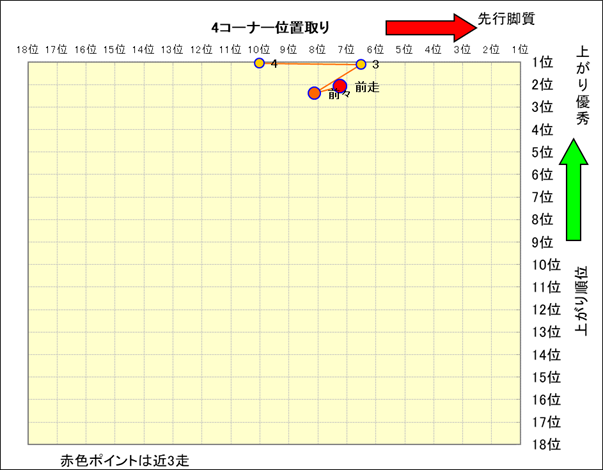Click the vertical 上がり順位 axis title
Viewport: 603px width, 470px height.
click(583, 300)
